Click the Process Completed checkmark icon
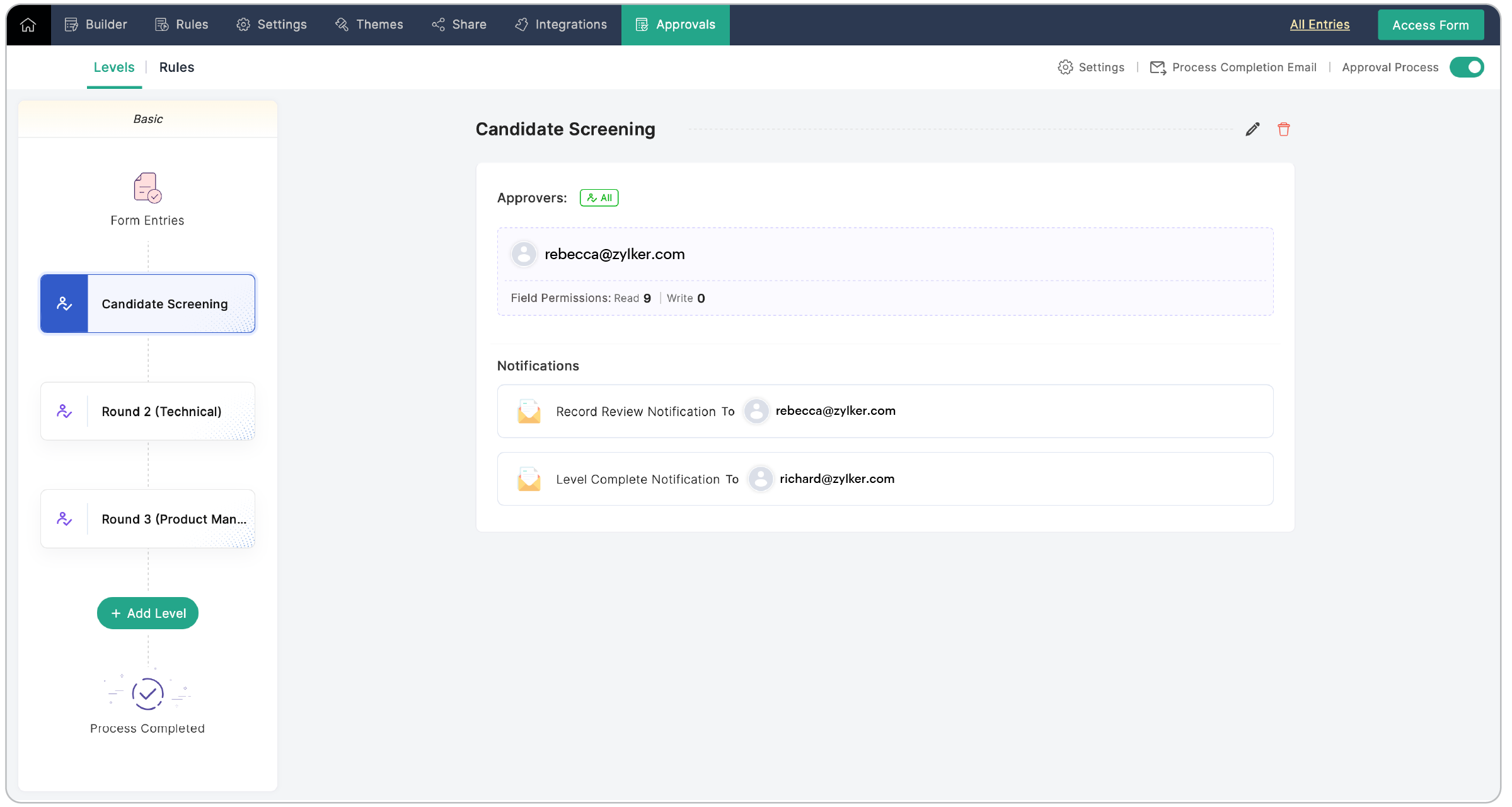The width and height of the screenshot is (1512, 807). (x=147, y=694)
